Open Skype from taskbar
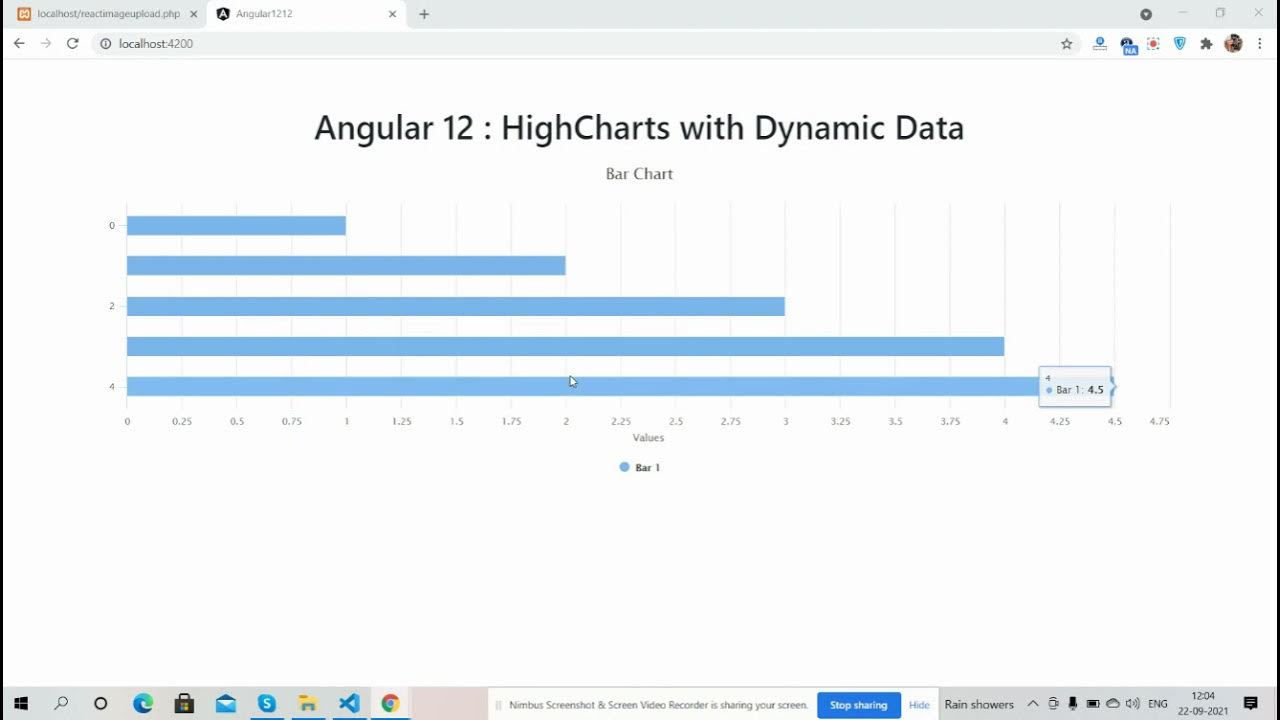 [x=266, y=704]
